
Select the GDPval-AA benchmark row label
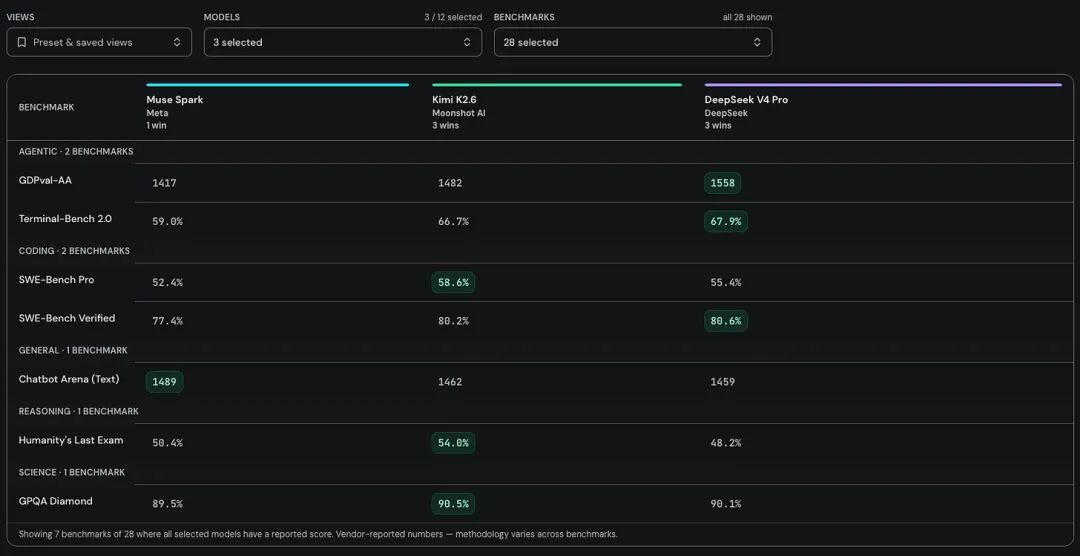click(x=45, y=181)
